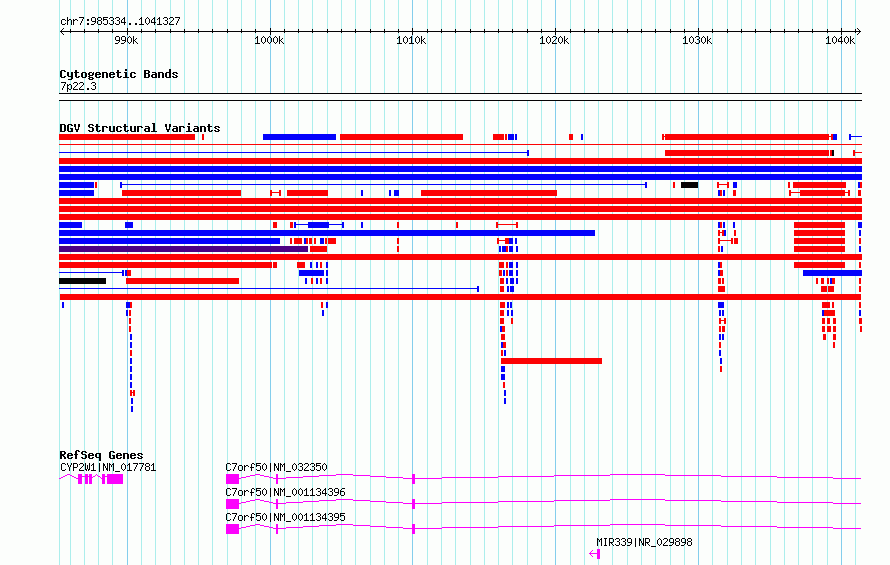This screenshot has width=890, height=565.
Task: Click the magenta first exon of C7orf50 NM_032350
Action: (x=232, y=479)
